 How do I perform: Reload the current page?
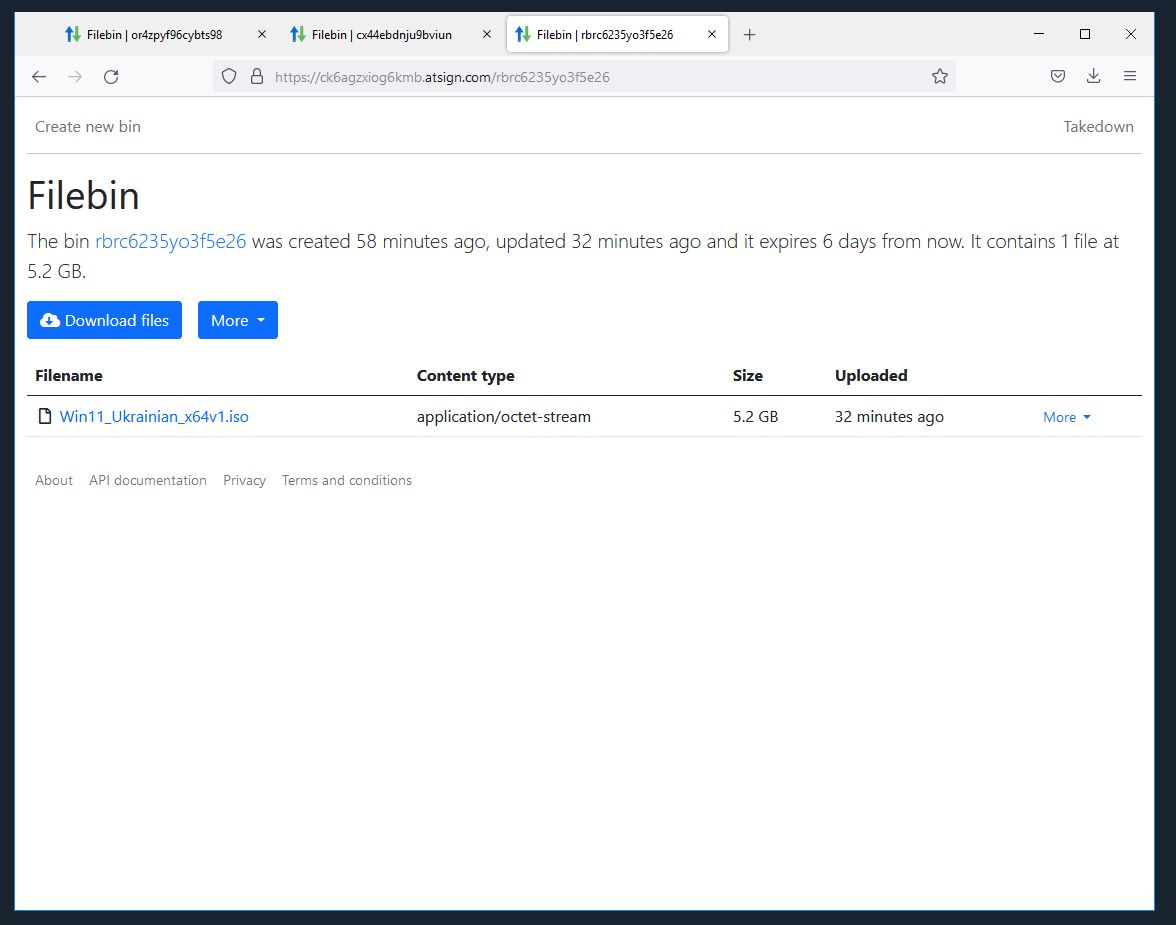coord(111,77)
